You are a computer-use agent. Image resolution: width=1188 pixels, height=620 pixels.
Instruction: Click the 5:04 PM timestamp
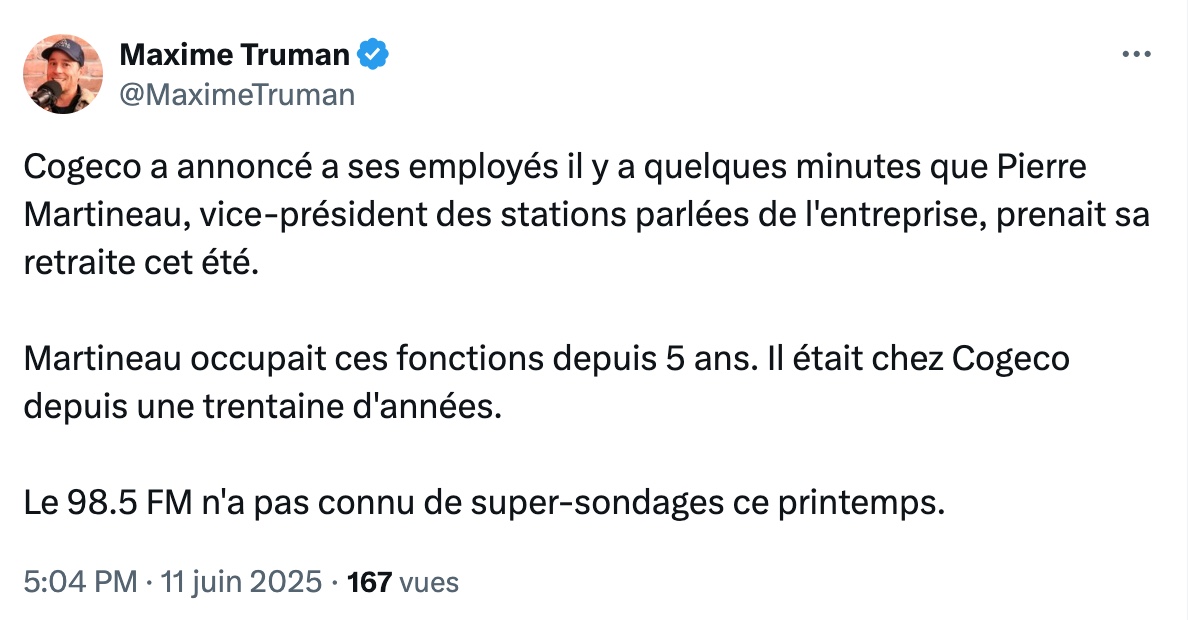tap(80, 582)
